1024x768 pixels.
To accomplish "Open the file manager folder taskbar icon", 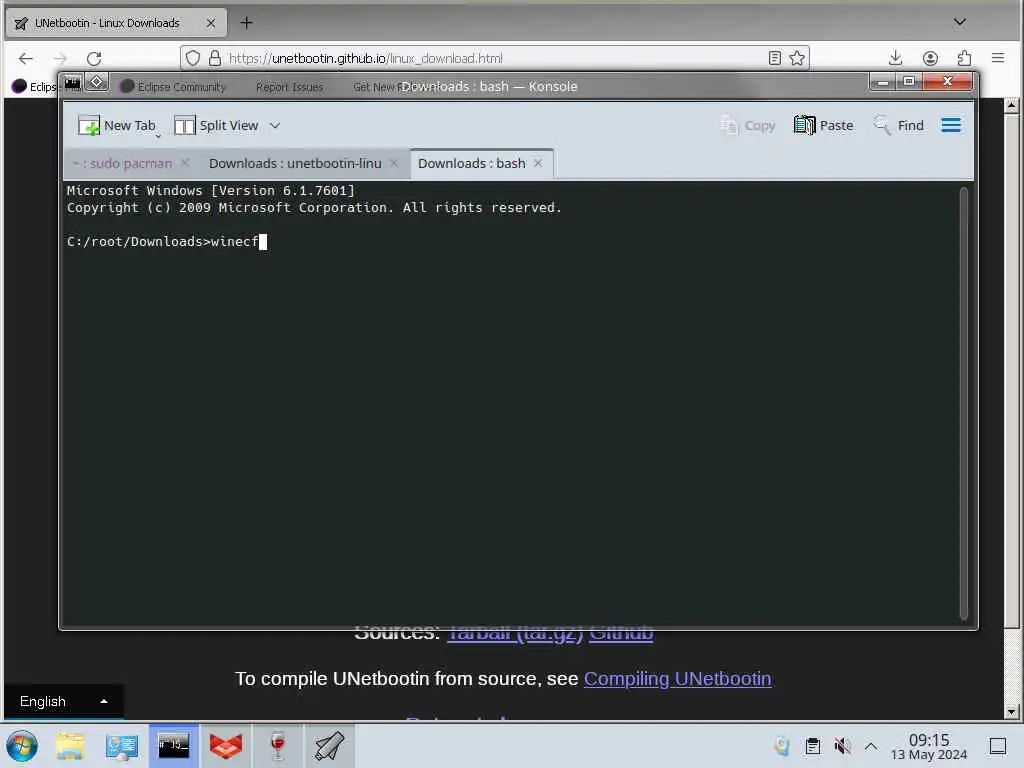I will [x=70, y=746].
